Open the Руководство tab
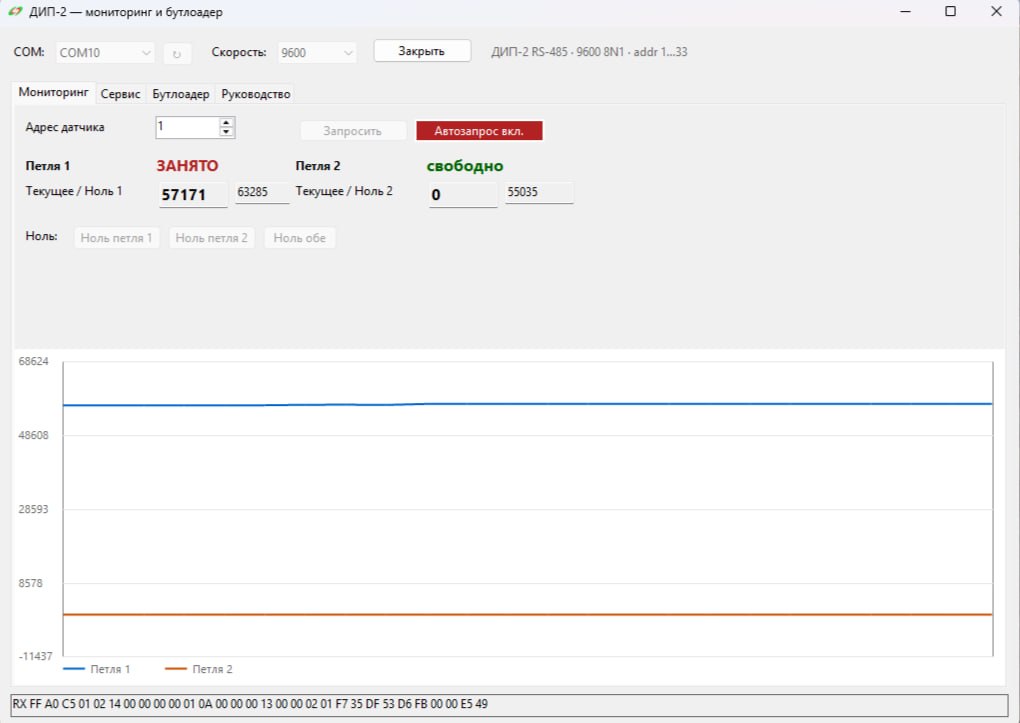The height and width of the screenshot is (723, 1020). [x=256, y=94]
